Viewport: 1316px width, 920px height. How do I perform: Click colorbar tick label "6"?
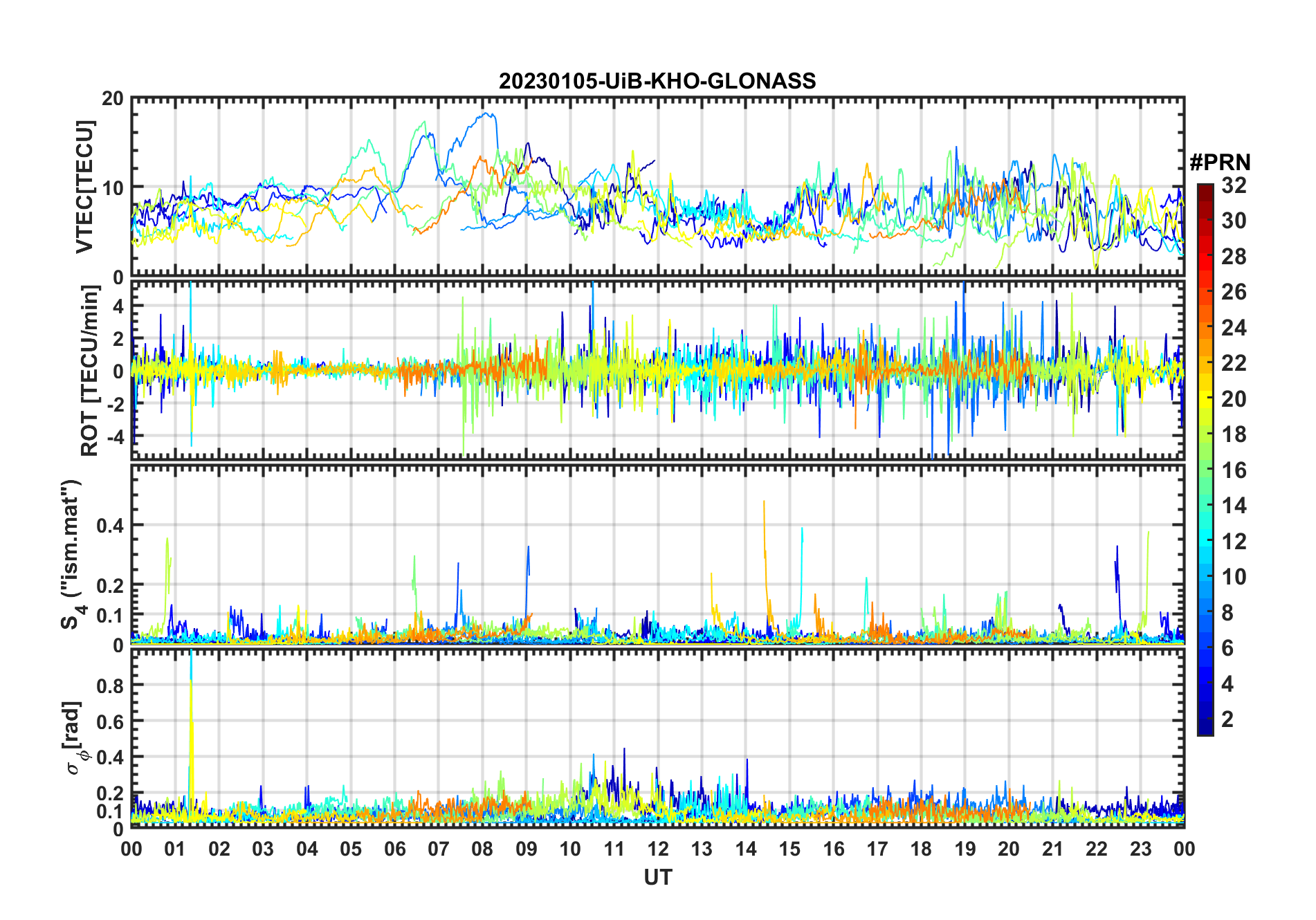click(x=1227, y=648)
